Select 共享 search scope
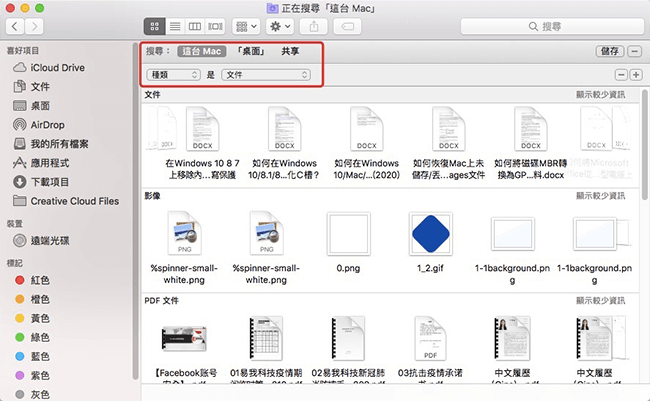This screenshot has width=650, height=401. (290, 51)
